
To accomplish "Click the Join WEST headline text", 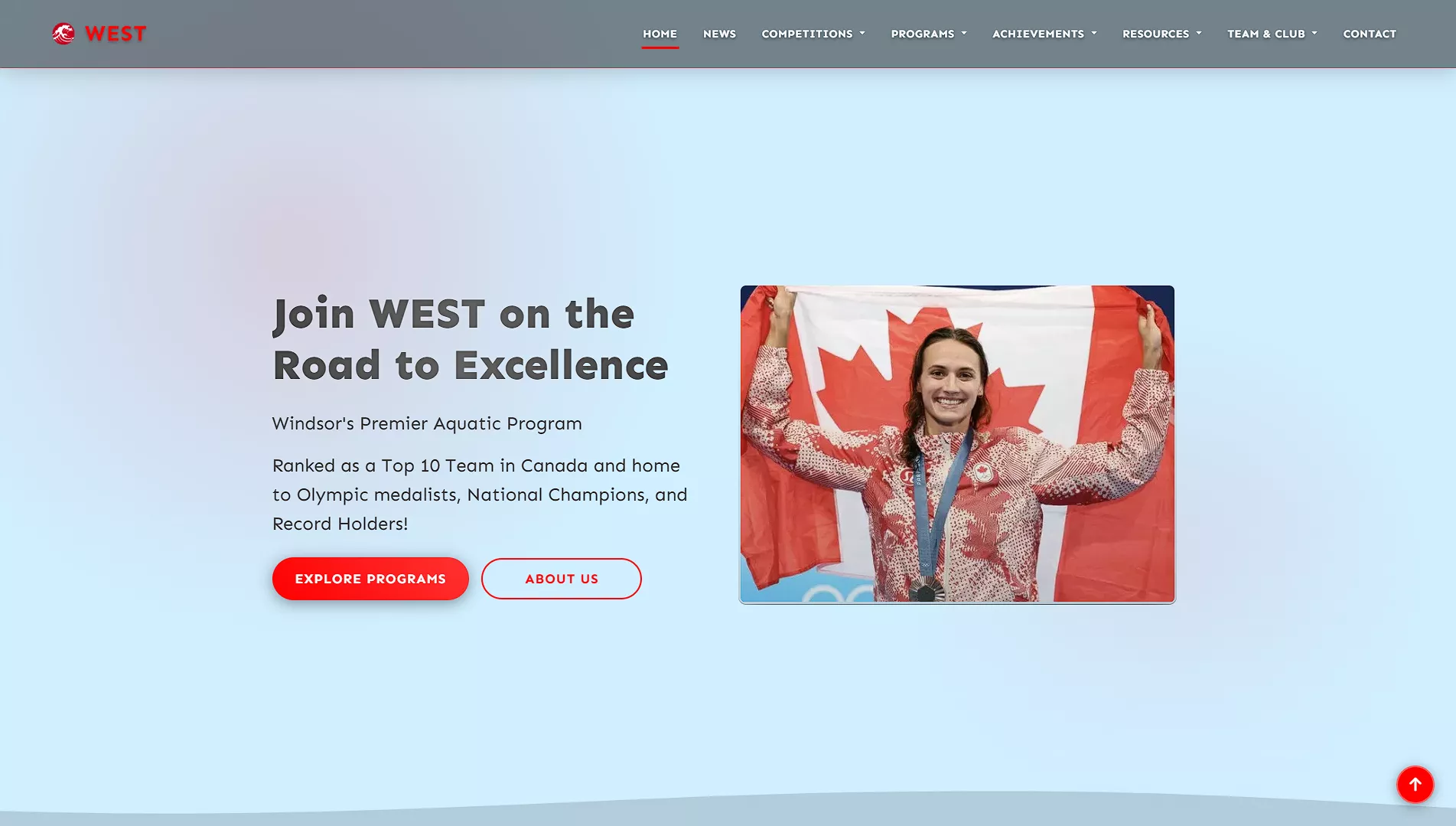I will coord(470,339).
